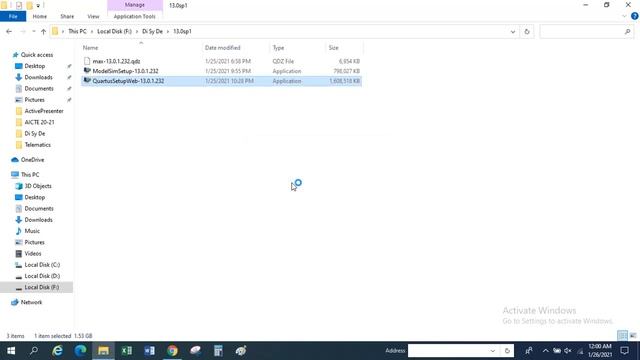This screenshot has width=640, height=360.
Task: Expand the ribbon with the chevron
Action: tap(624, 16)
